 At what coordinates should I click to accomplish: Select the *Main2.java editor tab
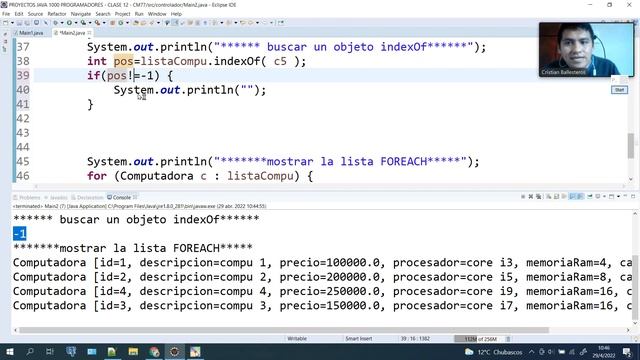tap(72, 33)
